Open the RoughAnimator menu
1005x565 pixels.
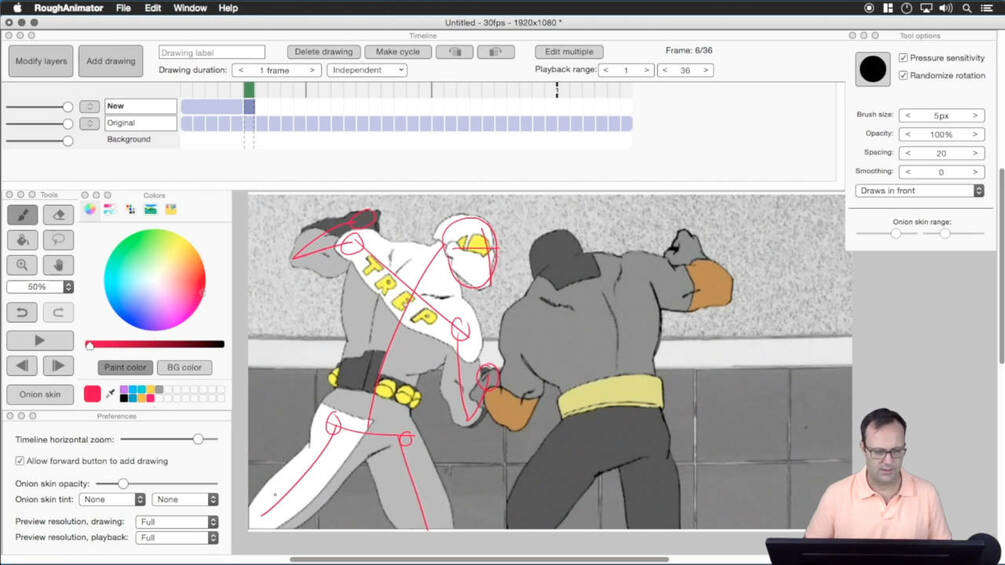click(x=69, y=8)
